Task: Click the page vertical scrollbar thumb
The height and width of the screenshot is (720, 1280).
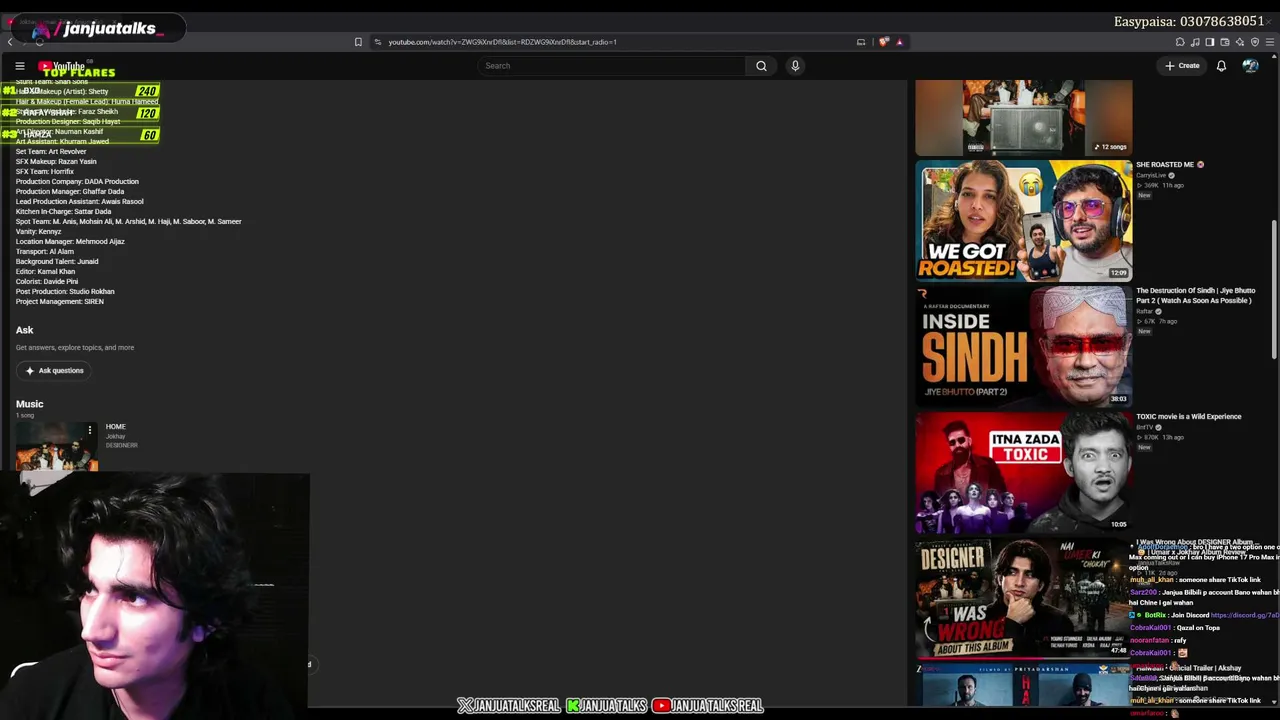Action: pyautogui.click(x=1275, y=290)
